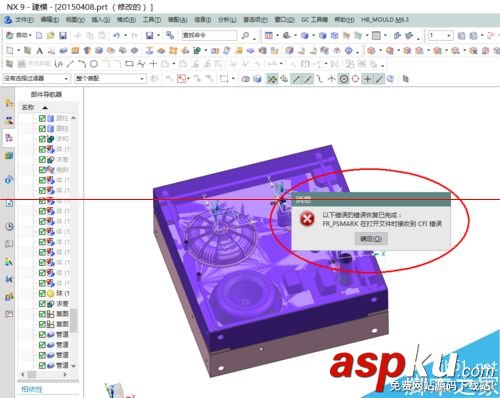Screen dimensions: 500x398
Task: Click the New file icon in toolbar
Action: pyautogui.click(x=39, y=35)
